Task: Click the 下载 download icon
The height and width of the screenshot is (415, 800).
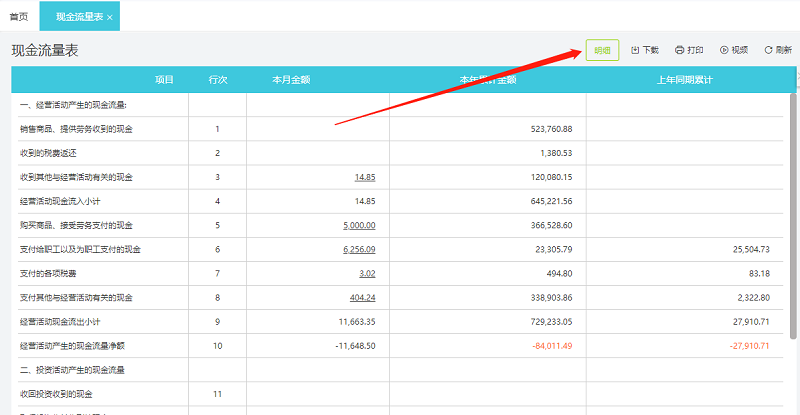Action: [635, 50]
